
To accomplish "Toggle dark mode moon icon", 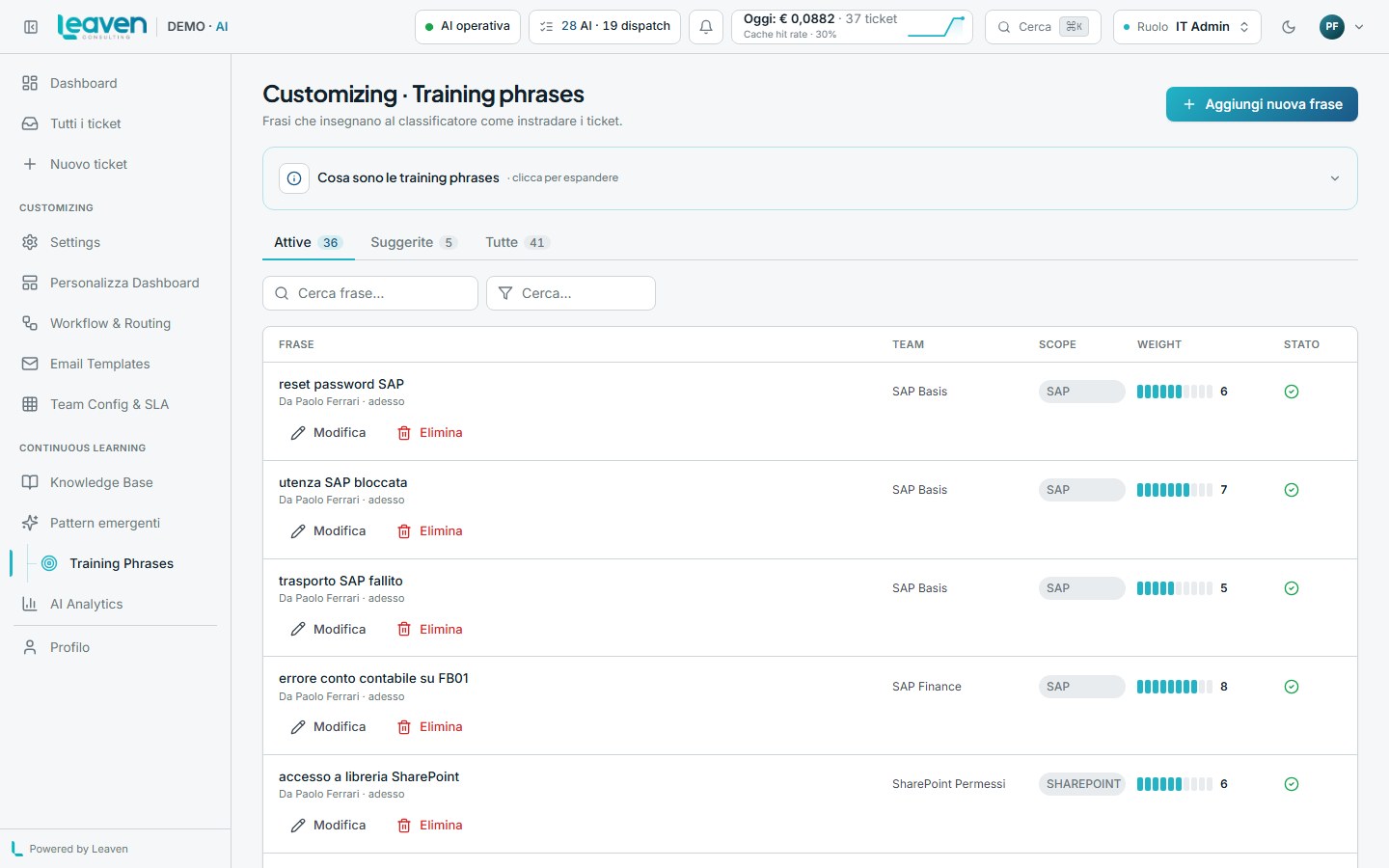I will (x=1289, y=27).
